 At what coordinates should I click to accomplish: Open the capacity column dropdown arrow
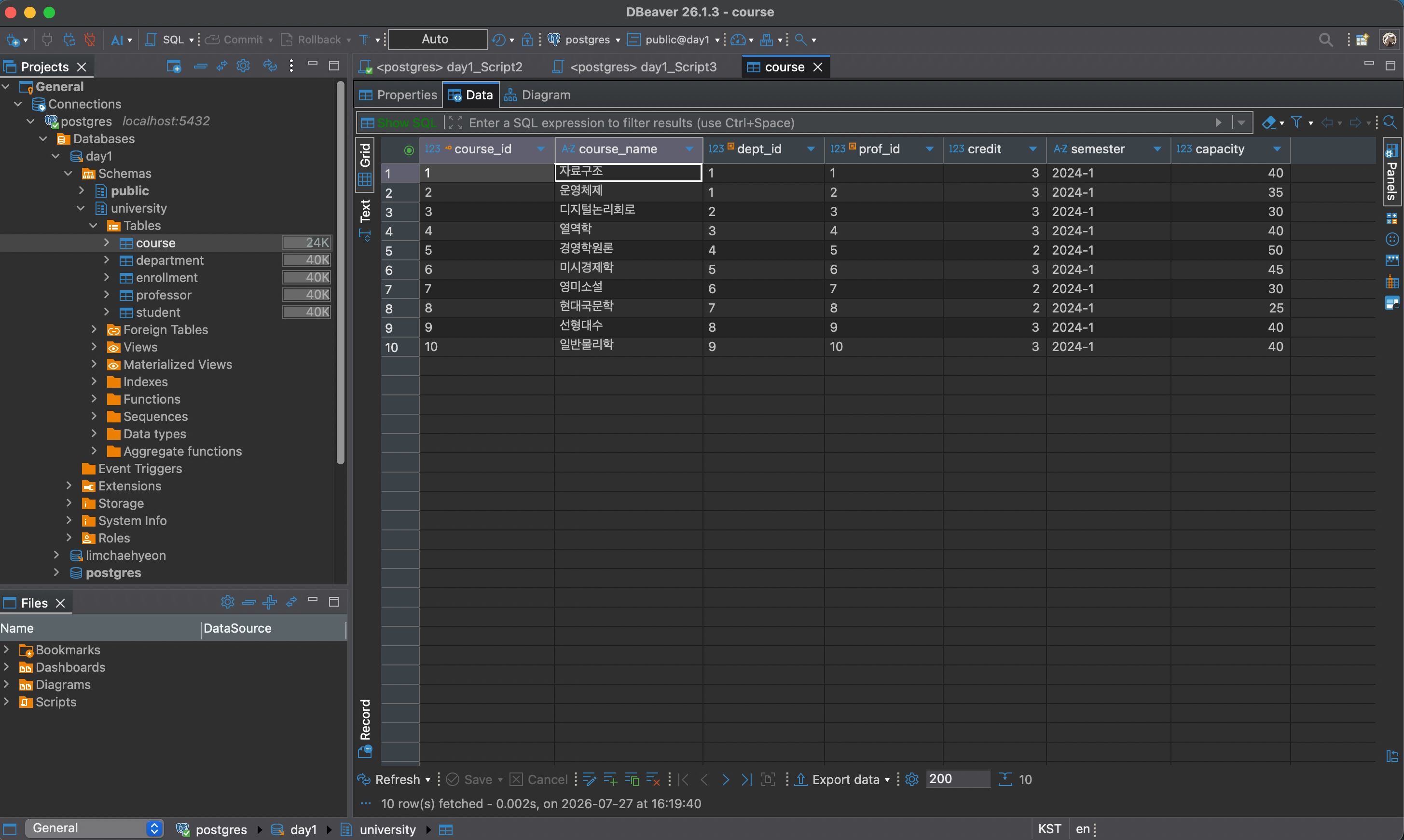(1277, 149)
